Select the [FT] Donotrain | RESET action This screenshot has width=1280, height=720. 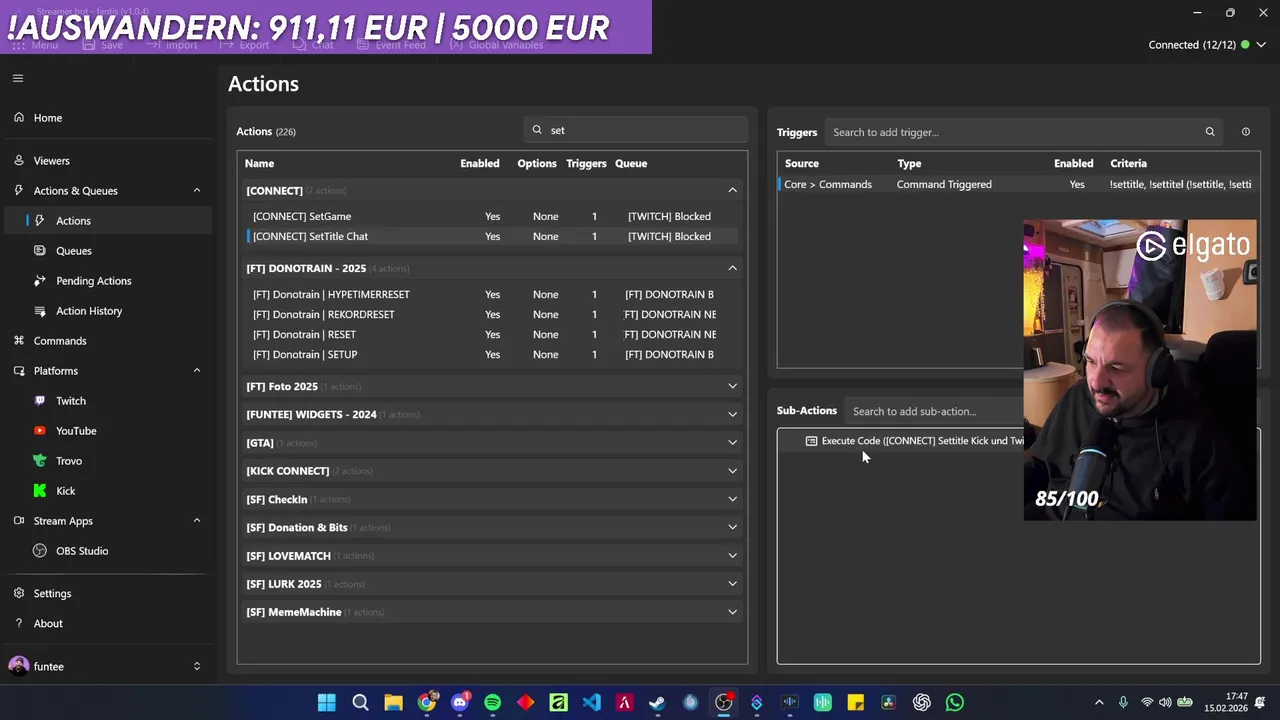(x=492, y=334)
